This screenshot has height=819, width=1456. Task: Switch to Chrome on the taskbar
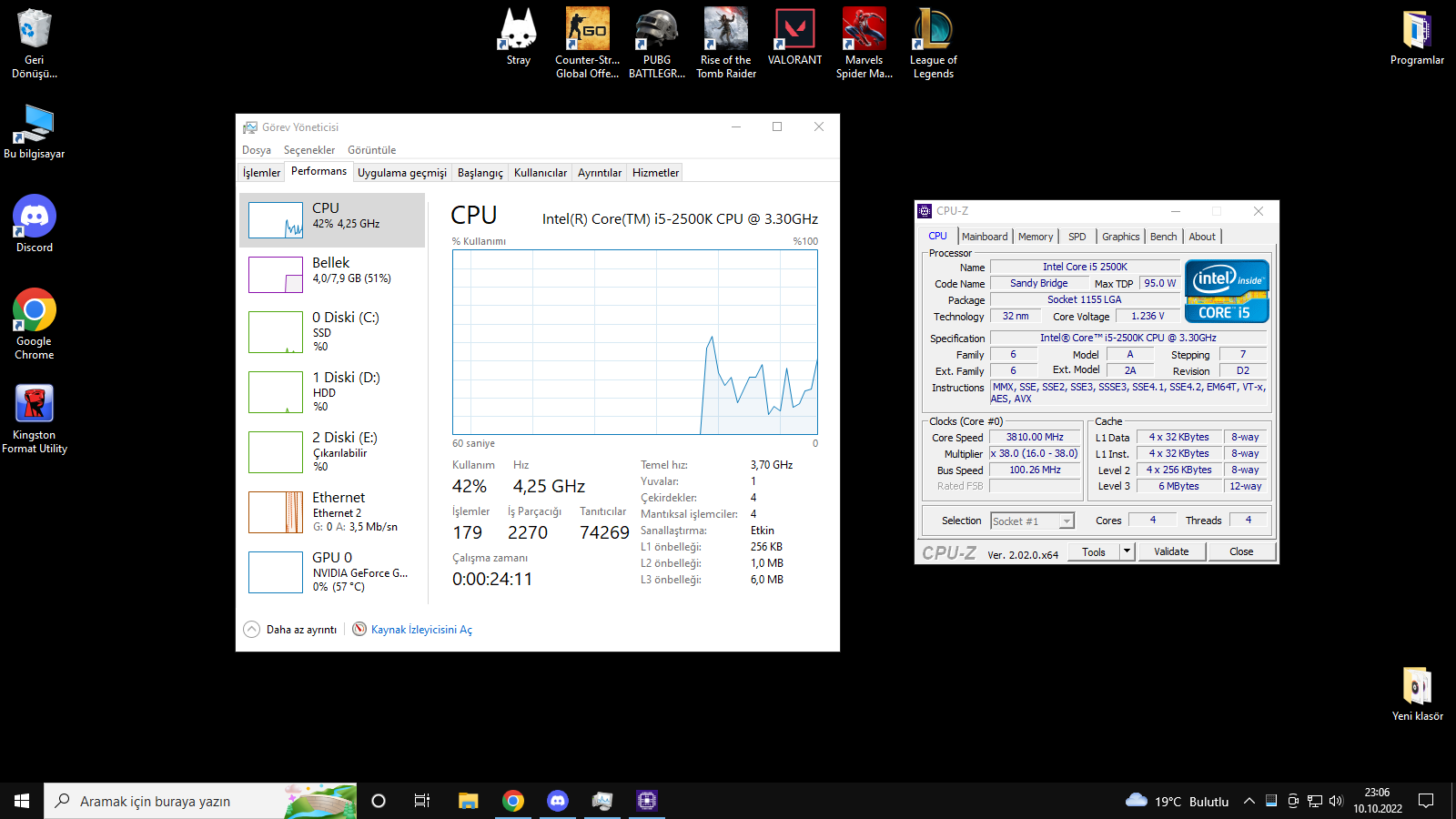click(x=513, y=801)
